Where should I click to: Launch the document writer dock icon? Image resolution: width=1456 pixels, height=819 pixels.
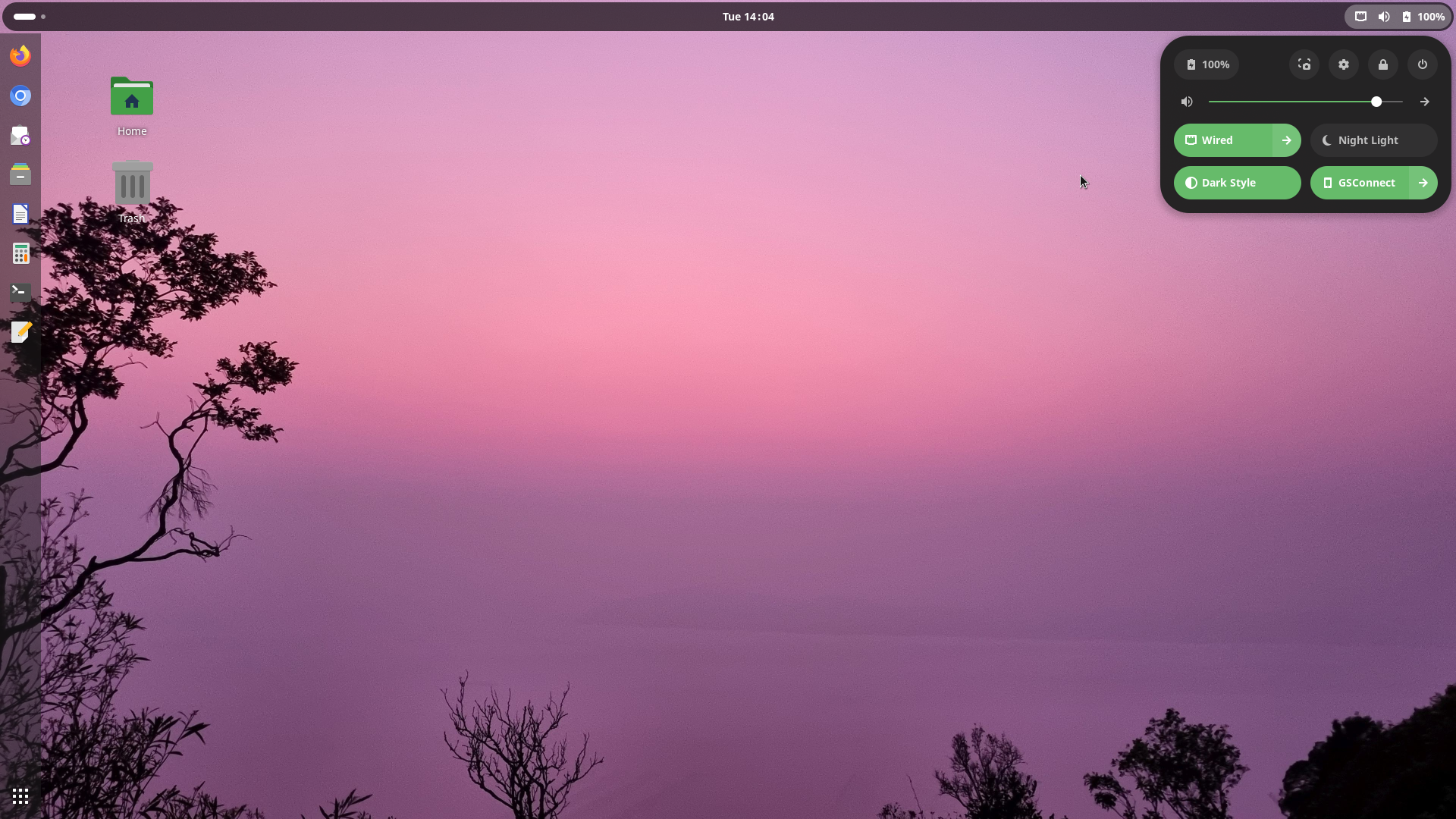[20, 215]
